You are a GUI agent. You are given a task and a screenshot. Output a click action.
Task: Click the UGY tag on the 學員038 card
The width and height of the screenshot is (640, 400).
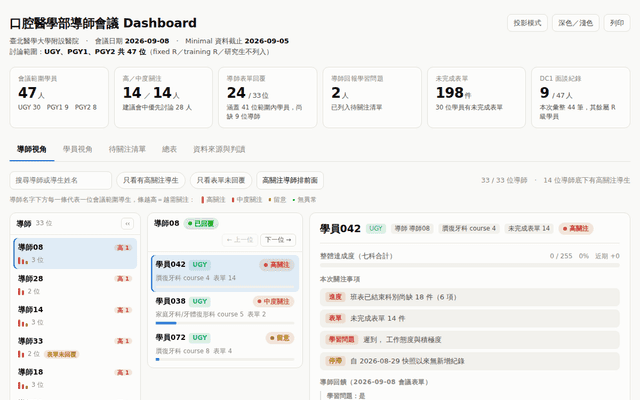(200, 302)
